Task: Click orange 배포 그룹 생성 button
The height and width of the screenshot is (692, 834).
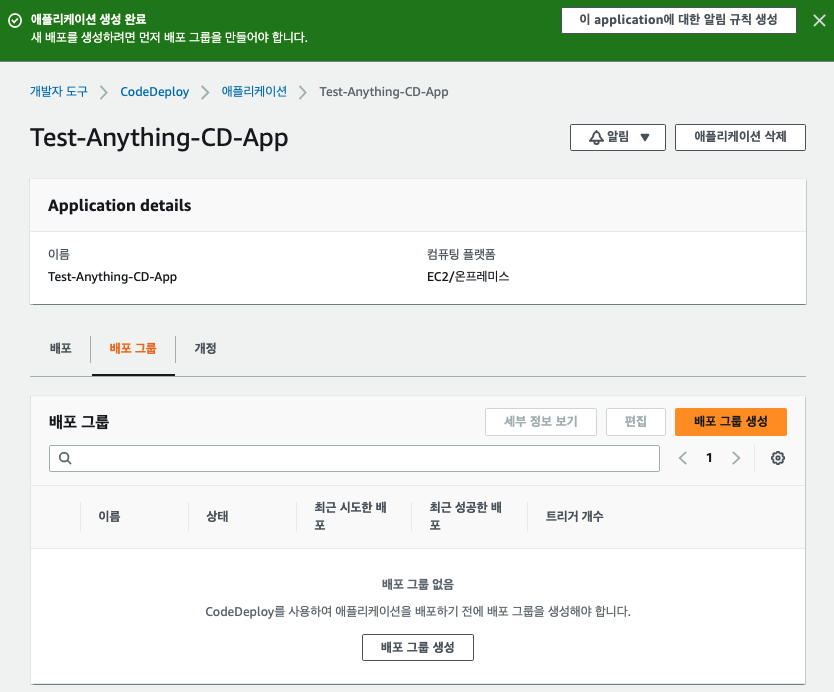Action: (730, 422)
